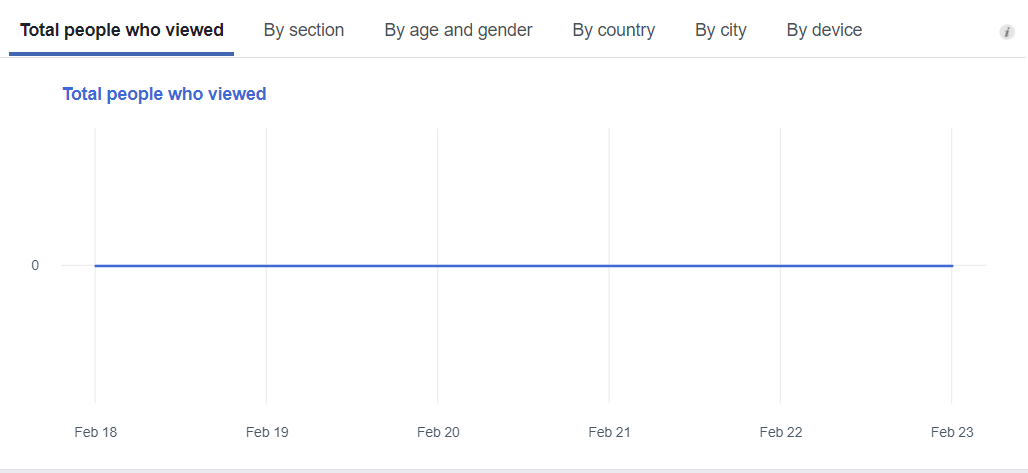Image resolution: width=1028 pixels, height=473 pixels.
Task: Pick the blue line point at Feb 20
Action: (438, 266)
